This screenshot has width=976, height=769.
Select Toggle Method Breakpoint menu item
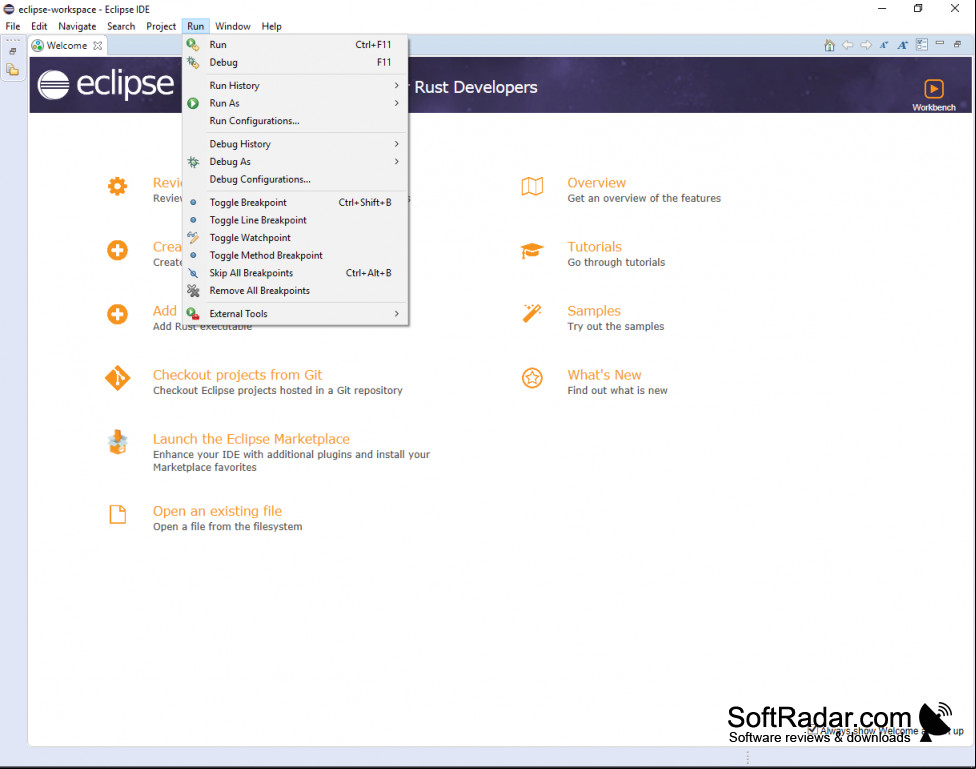coord(296,255)
